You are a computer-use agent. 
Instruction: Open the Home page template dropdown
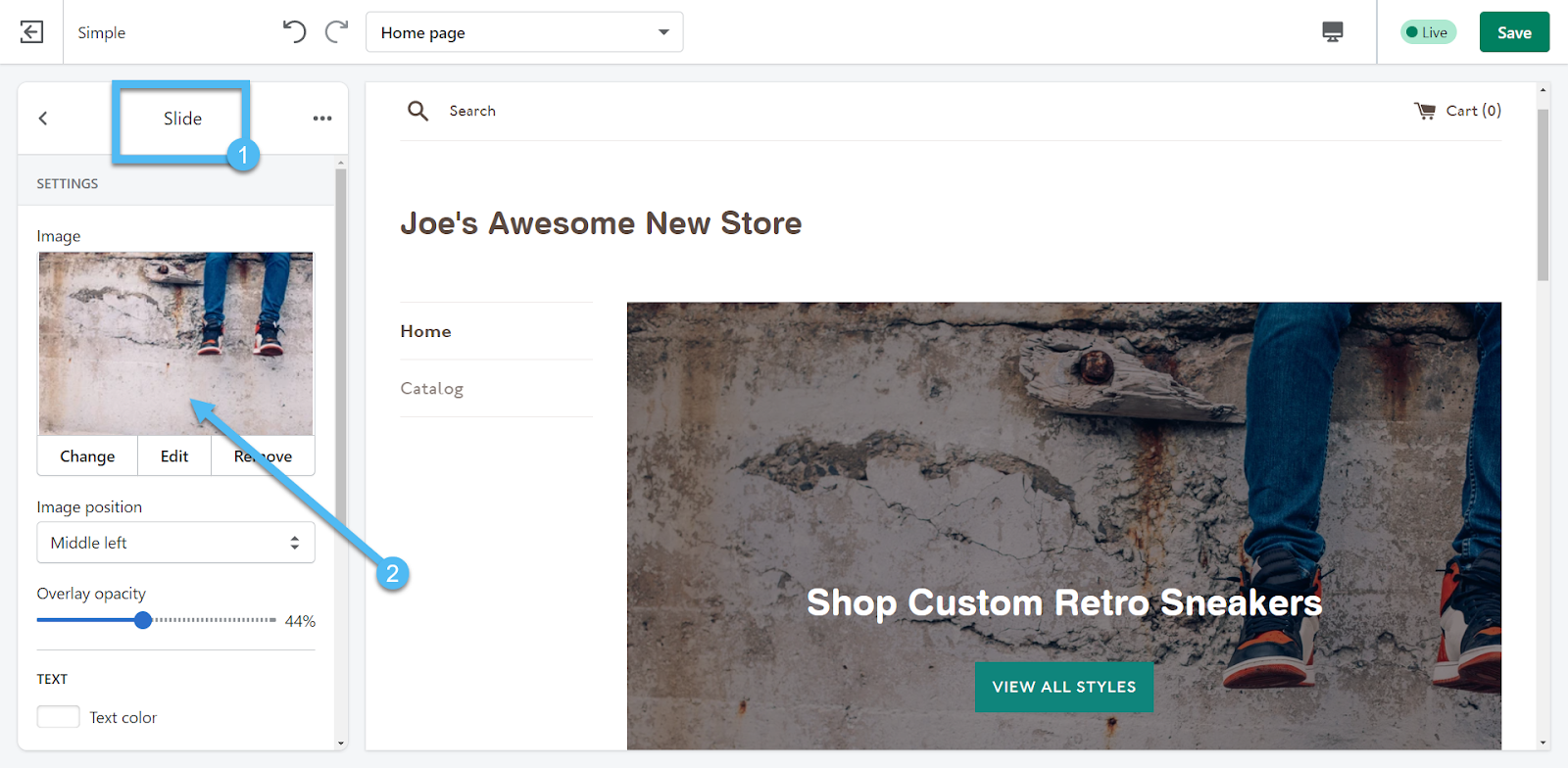[524, 32]
